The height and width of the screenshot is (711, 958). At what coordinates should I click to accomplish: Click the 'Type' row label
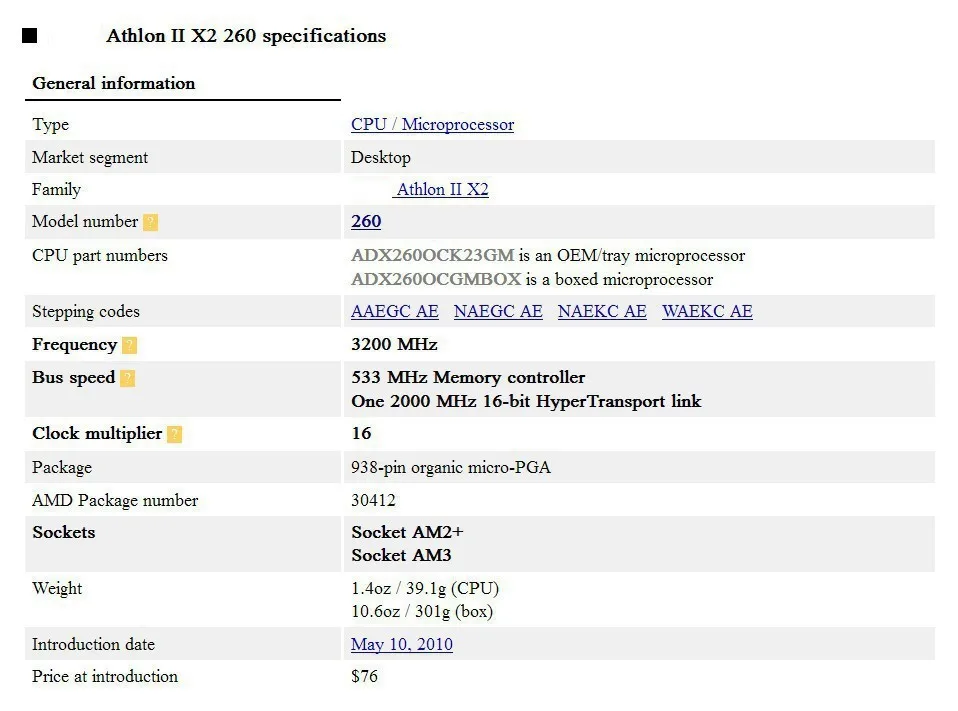[50, 125]
